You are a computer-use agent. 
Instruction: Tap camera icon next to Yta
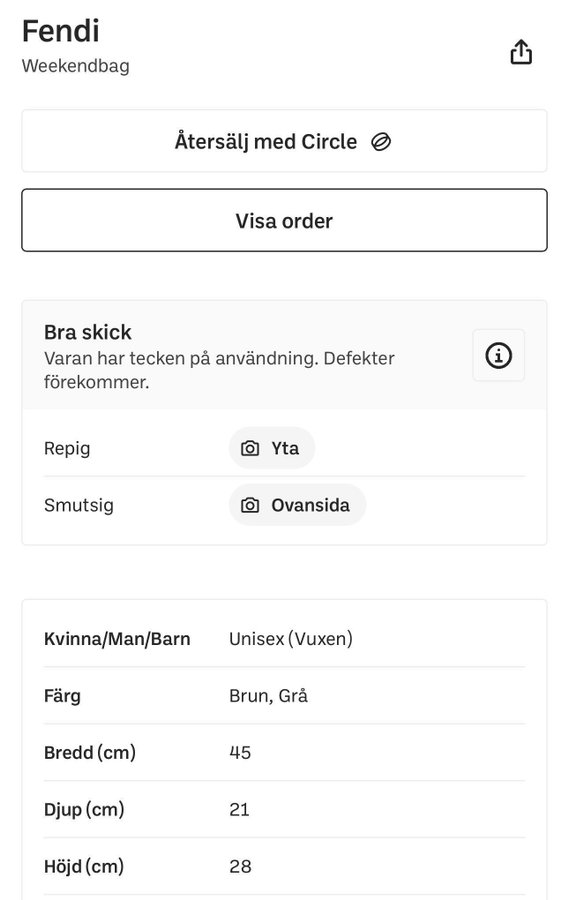pyautogui.click(x=250, y=448)
